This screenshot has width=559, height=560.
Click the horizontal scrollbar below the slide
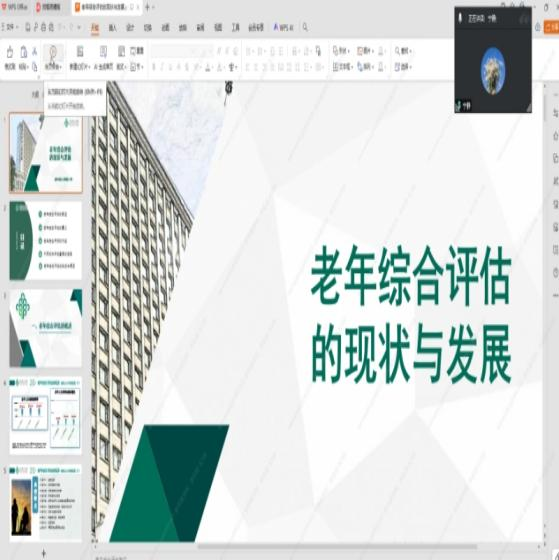click(x=337, y=546)
